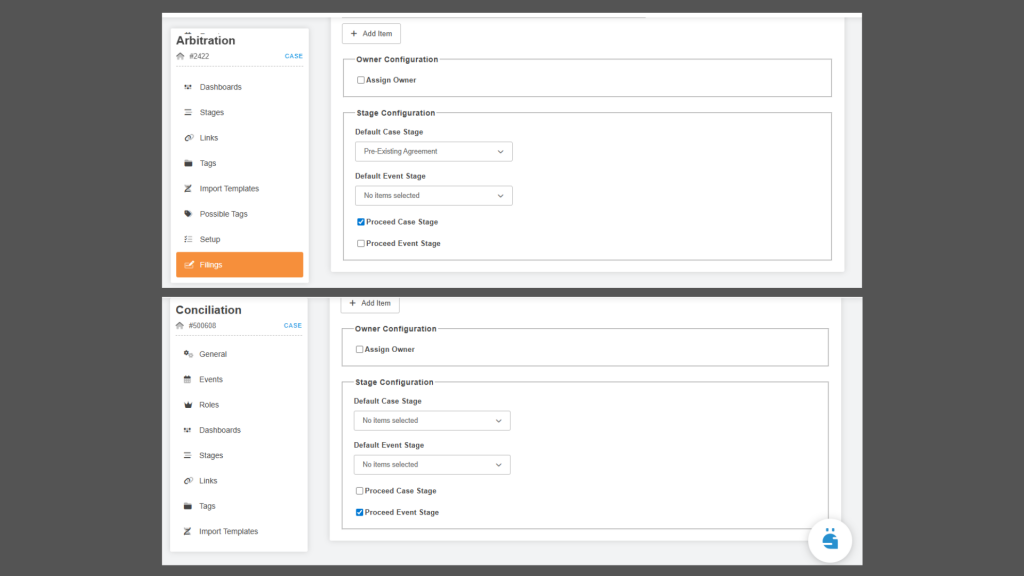
Task: Expand Arbitration's Default Event Stage dropdown
Action: (434, 196)
